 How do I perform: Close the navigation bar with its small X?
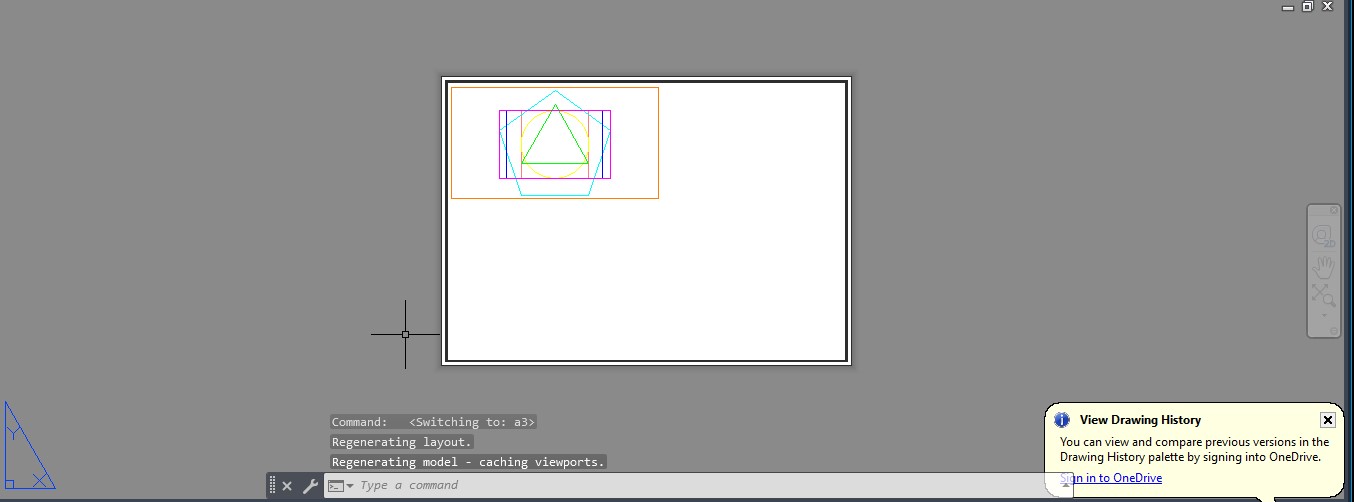tap(1333, 211)
